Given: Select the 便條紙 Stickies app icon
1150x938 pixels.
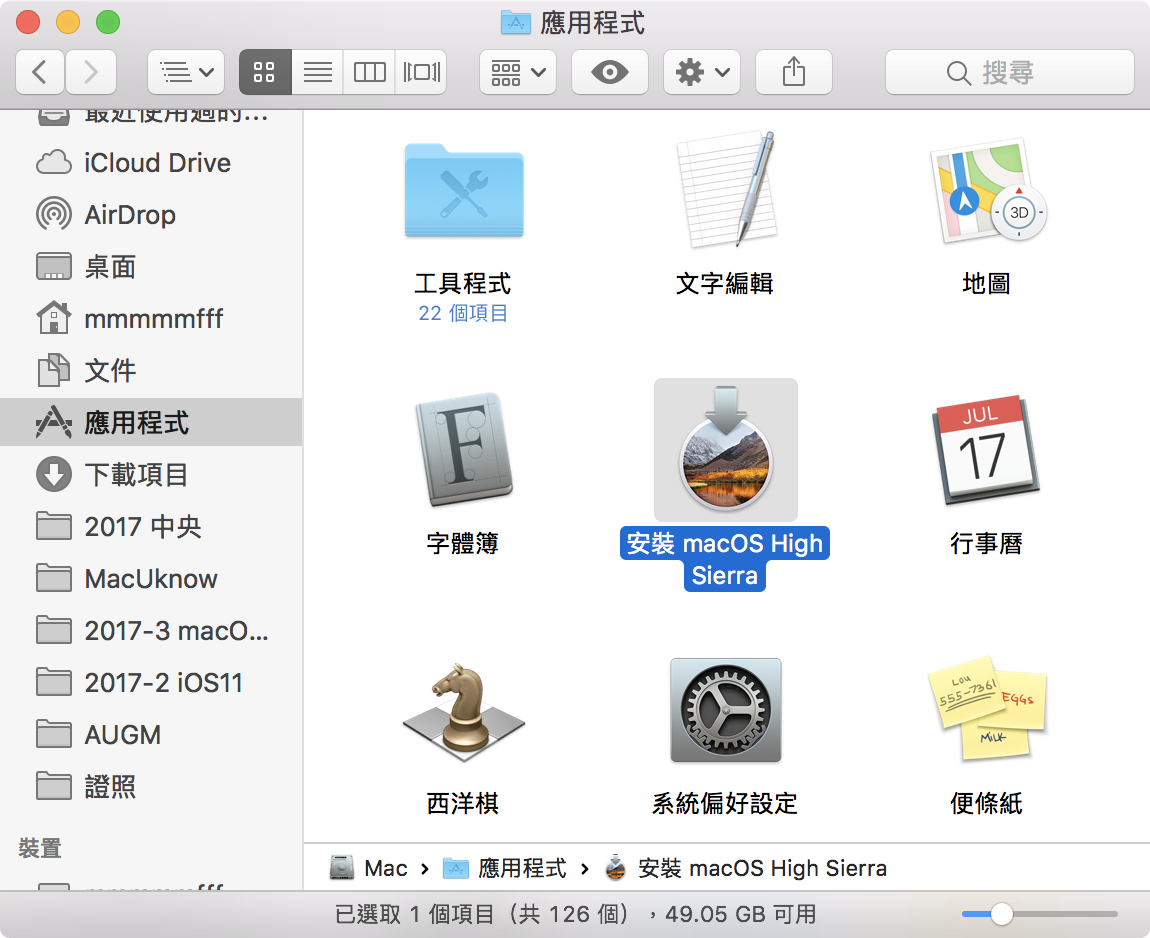Looking at the screenshot, I should click(x=987, y=710).
